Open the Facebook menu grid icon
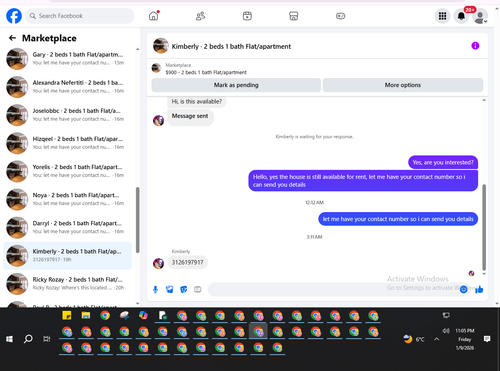Viewport: 500px width, 371px height. coord(442,16)
